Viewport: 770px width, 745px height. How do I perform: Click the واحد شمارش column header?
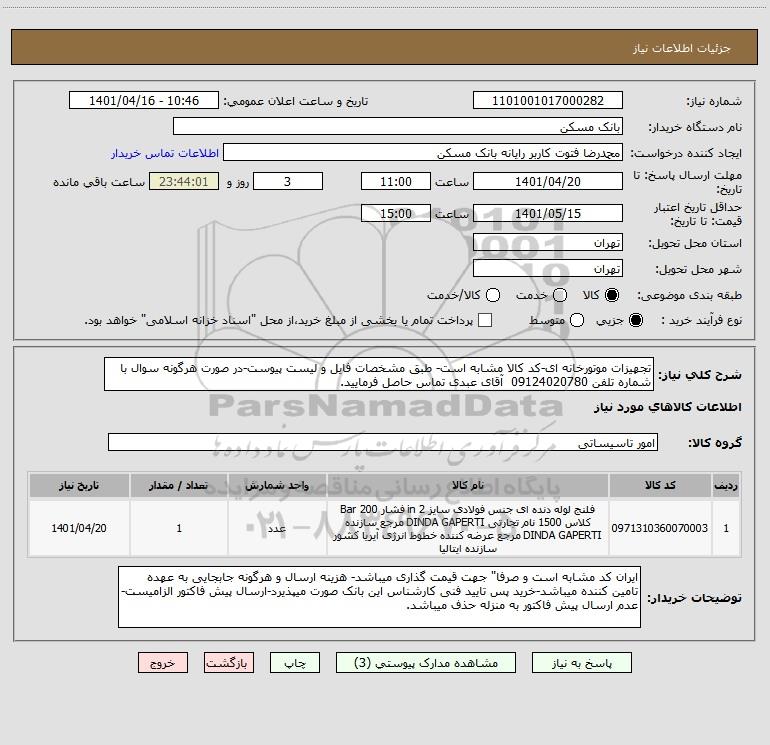(x=277, y=485)
